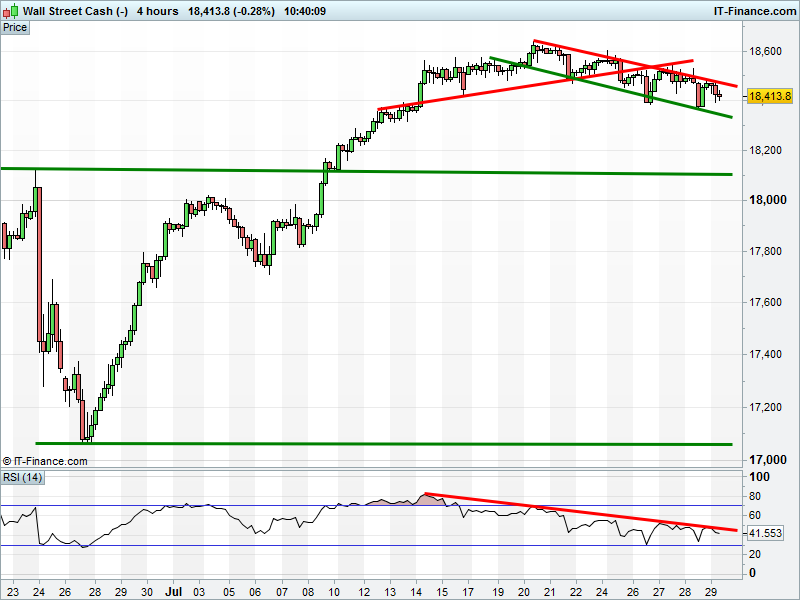Click the 18,000 price axis label
800x600 pixels.
click(768, 200)
